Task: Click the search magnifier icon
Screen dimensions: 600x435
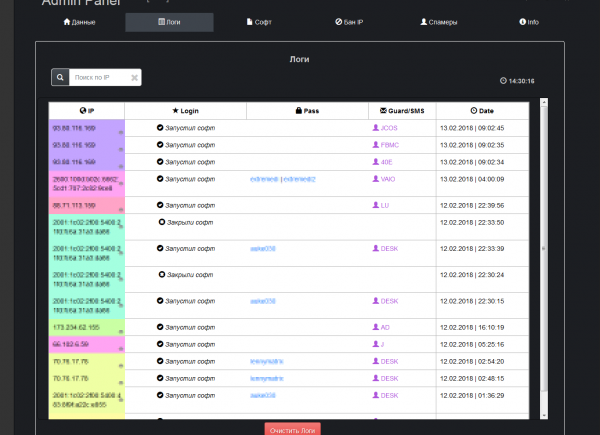Action: pyautogui.click(x=60, y=77)
